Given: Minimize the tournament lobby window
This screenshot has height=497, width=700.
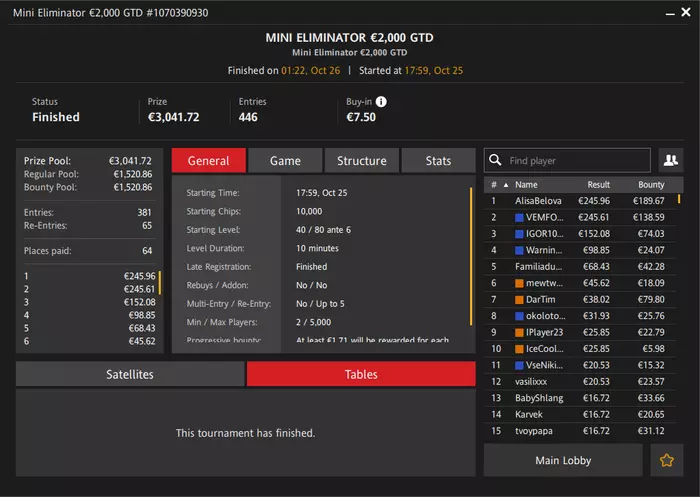Looking at the screenshot, I should 670,14.
